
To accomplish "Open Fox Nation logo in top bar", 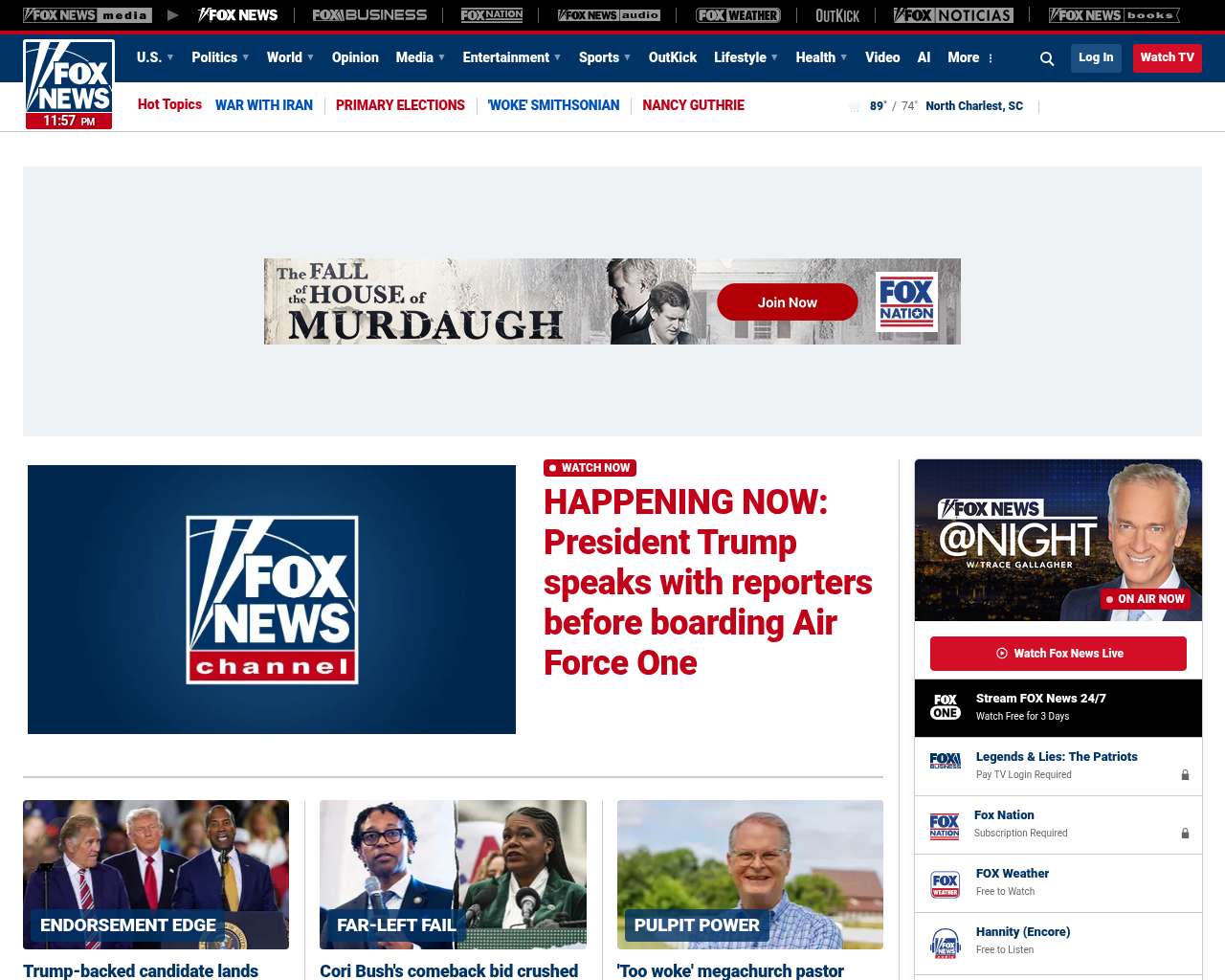I will 492,15.
